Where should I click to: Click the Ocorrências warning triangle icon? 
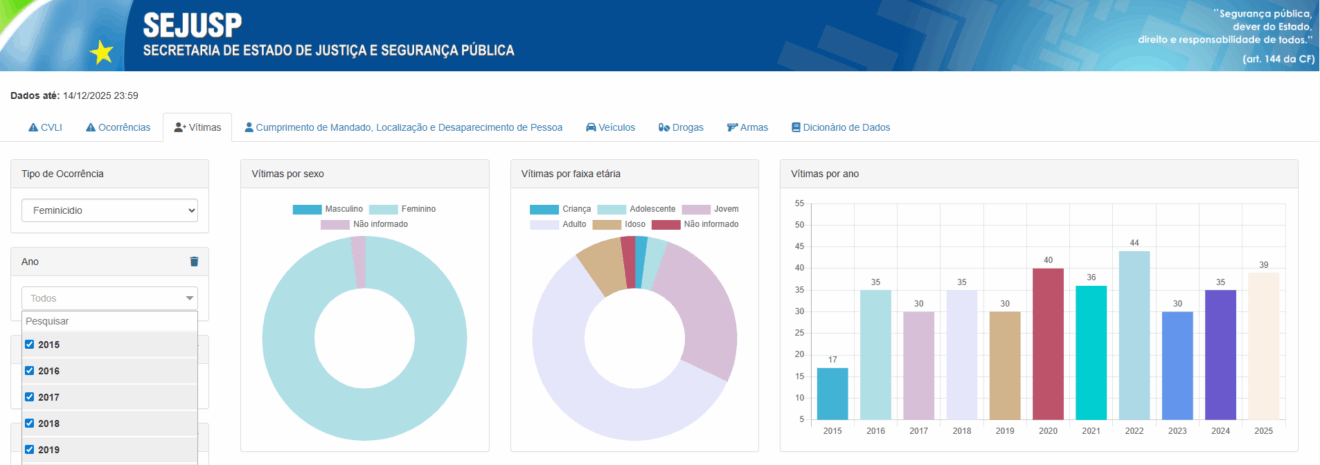tap(91, 128)
